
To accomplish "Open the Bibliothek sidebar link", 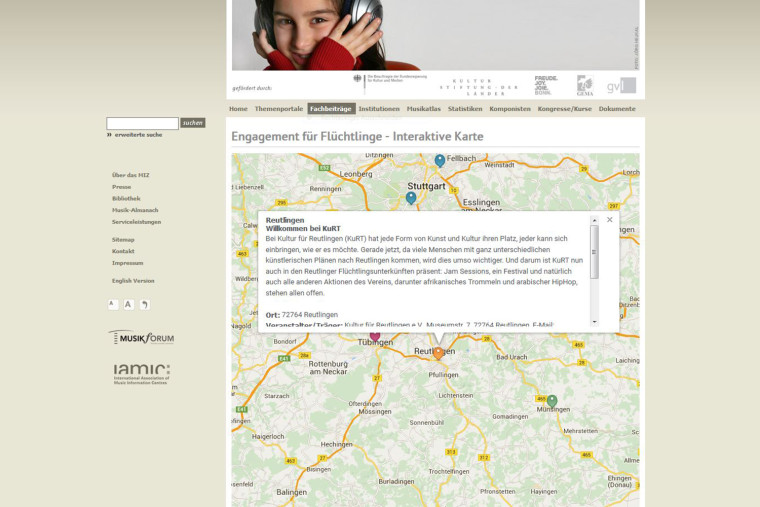I will point(126,198).
